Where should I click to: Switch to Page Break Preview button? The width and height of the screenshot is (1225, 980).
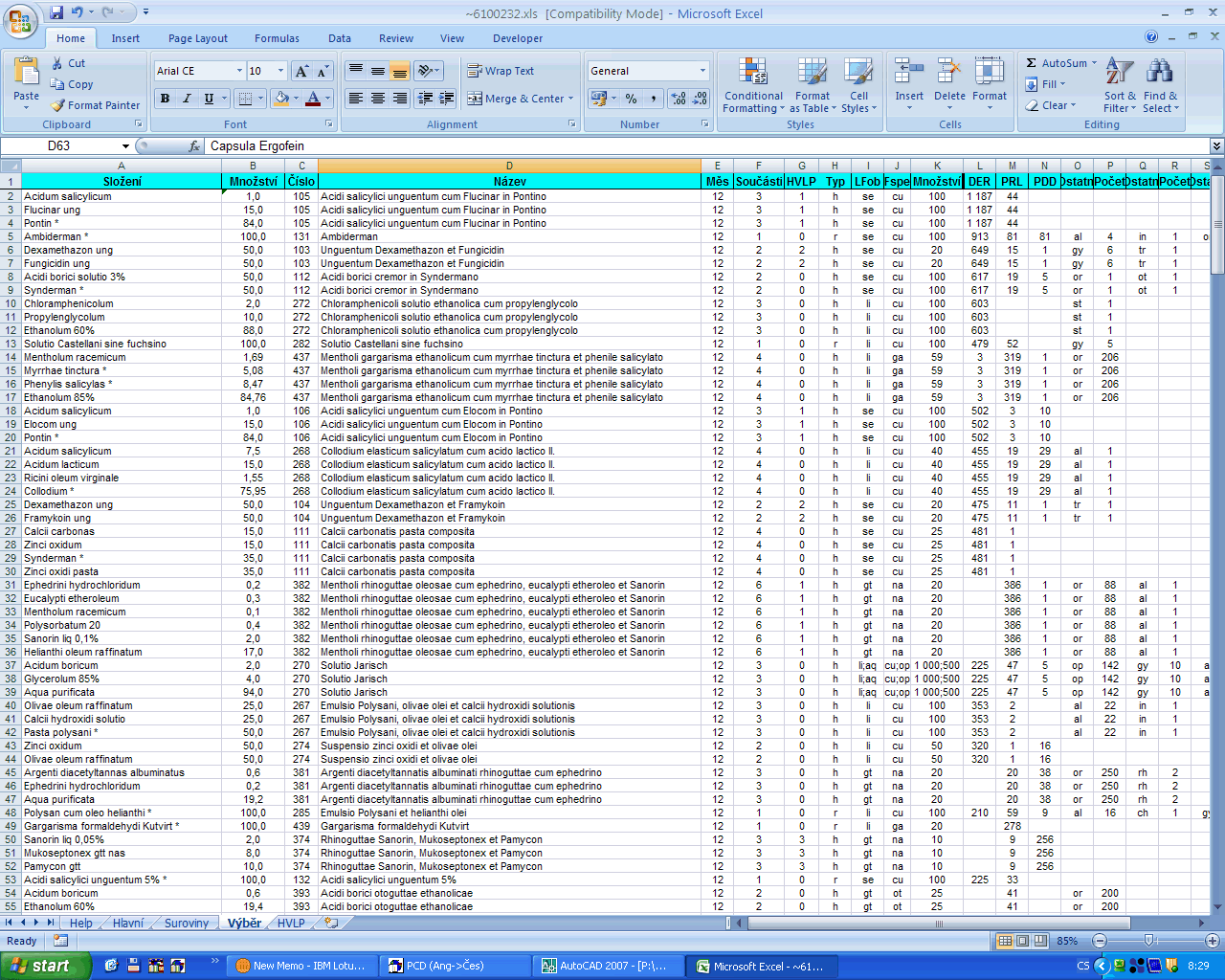(1039, 941)
